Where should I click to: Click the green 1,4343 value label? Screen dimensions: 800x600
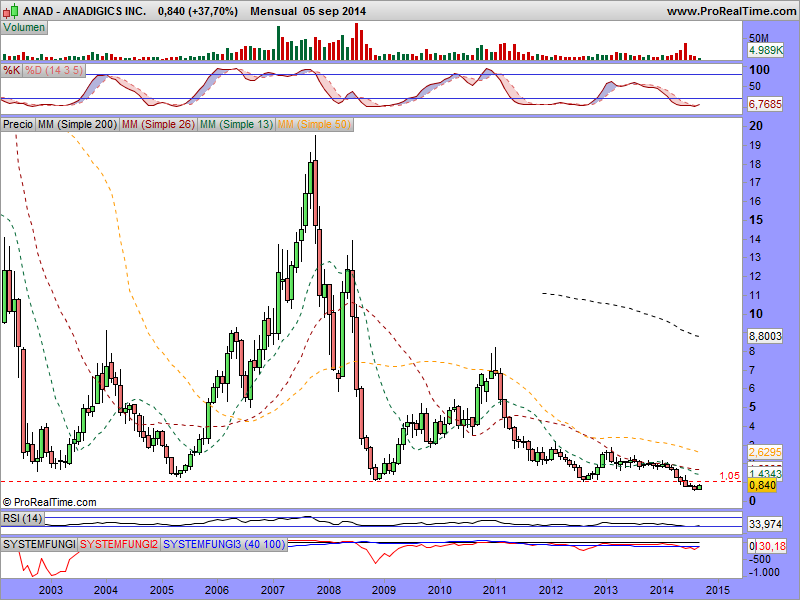click(x=765, y=474)
